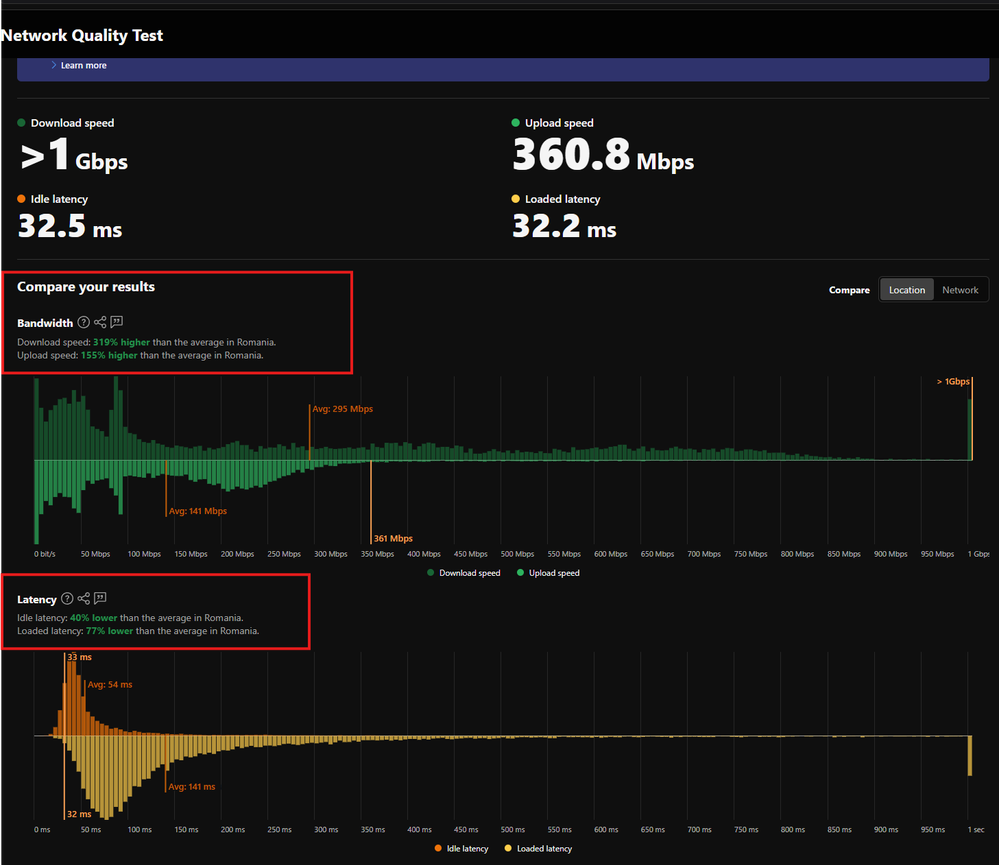Click the Avg: 141 Mbps marker
Image resolution: width=999 pixels, height=865 pixels.
(198, 511)
